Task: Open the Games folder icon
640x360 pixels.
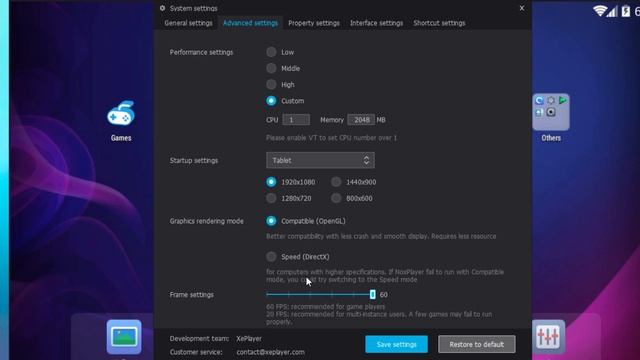Action: (121, 113)
